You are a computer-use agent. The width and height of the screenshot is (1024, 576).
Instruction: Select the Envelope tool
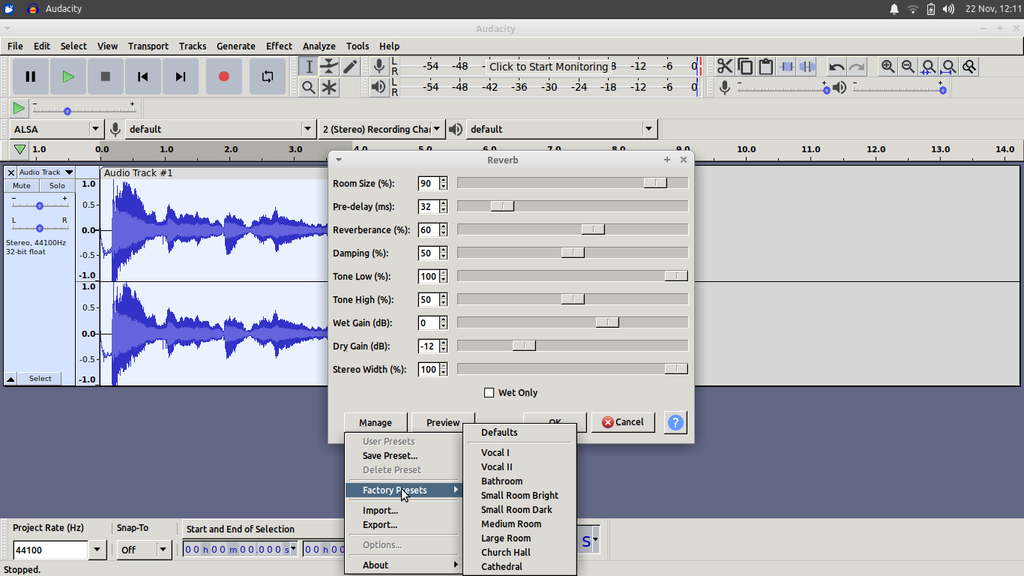click(x=330, y=66)
